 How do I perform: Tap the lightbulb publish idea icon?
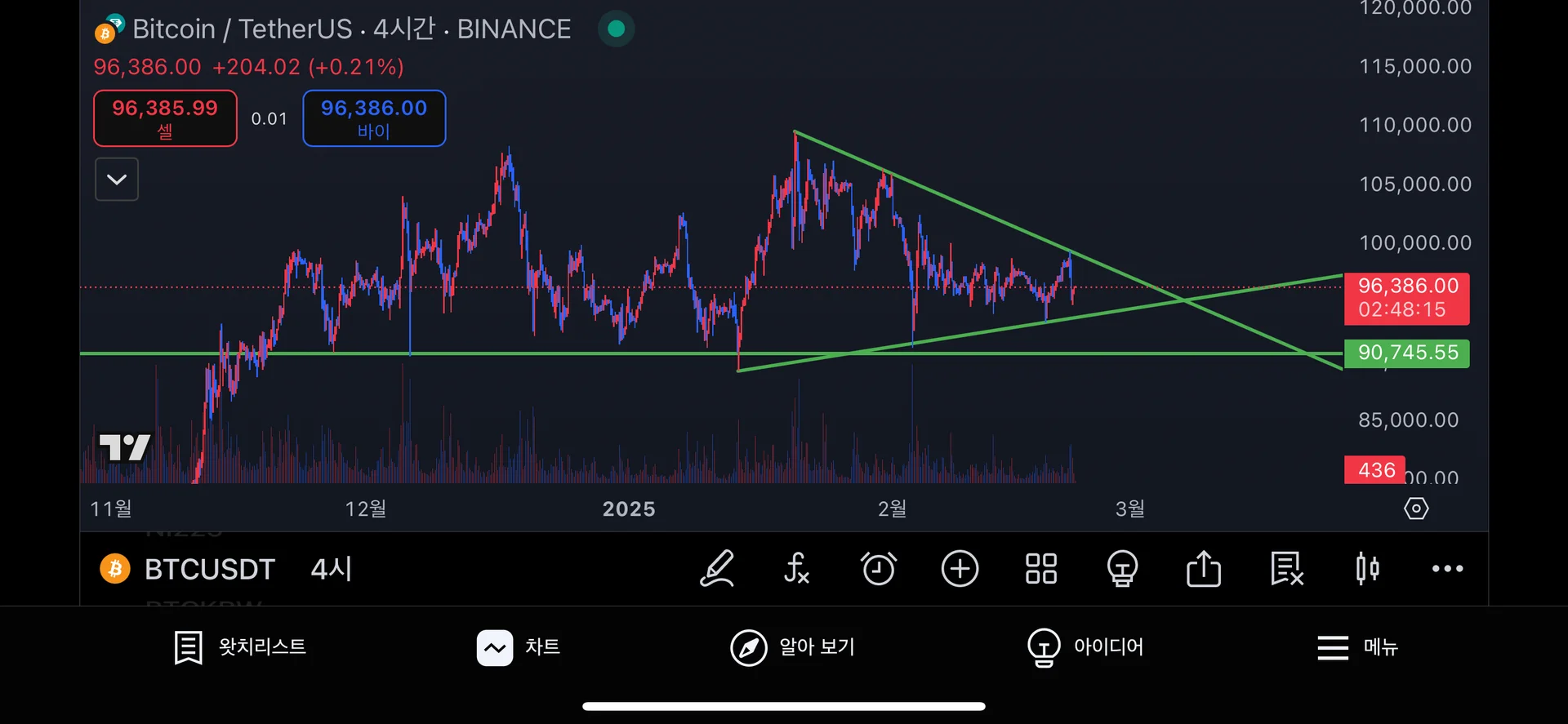coord(1122,569)
